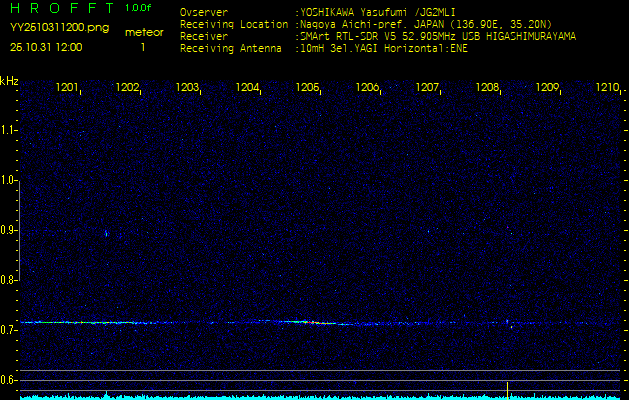629x400 pixels.
Task: Click the 1205 time marker
Action: click(308, 88)
